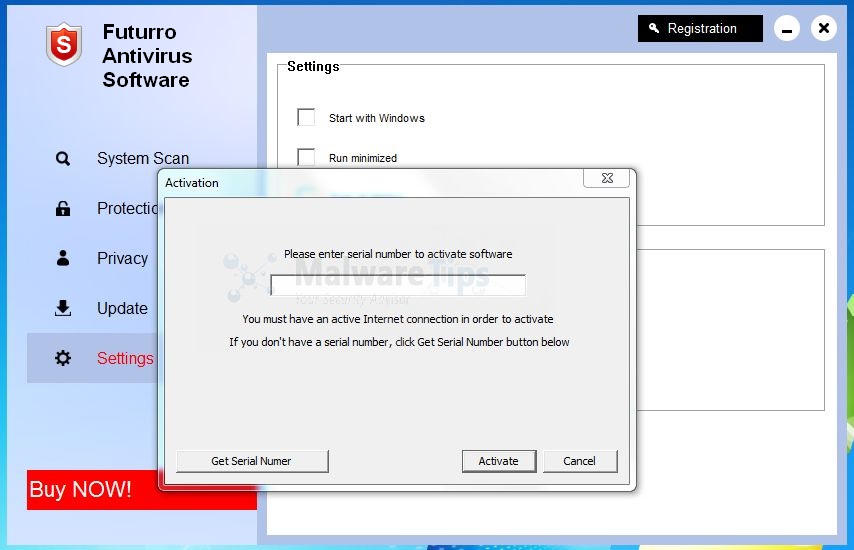This screenshot has height=550, width=854.
Task: Click the Get Serial Numer button
Action: click(252, 461)
